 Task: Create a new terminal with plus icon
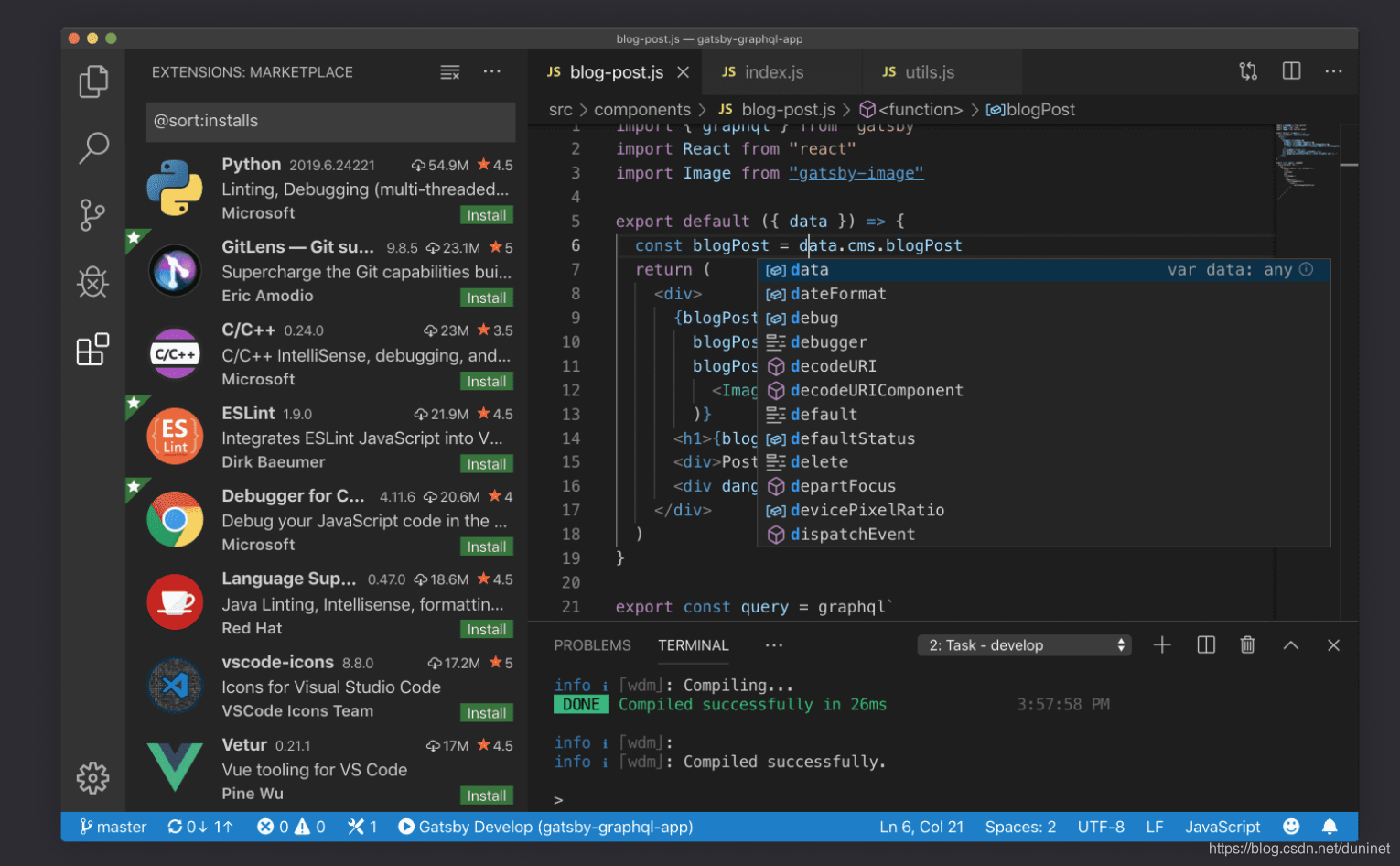tap(1162, 645)
